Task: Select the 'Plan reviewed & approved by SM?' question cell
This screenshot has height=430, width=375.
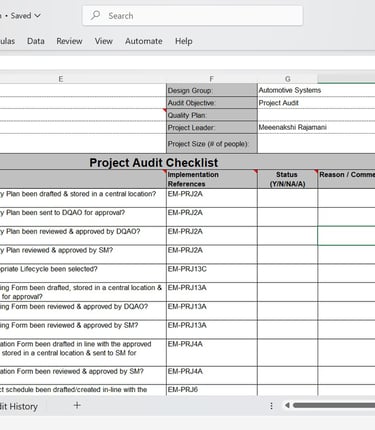Action: (x=83, y=254)
